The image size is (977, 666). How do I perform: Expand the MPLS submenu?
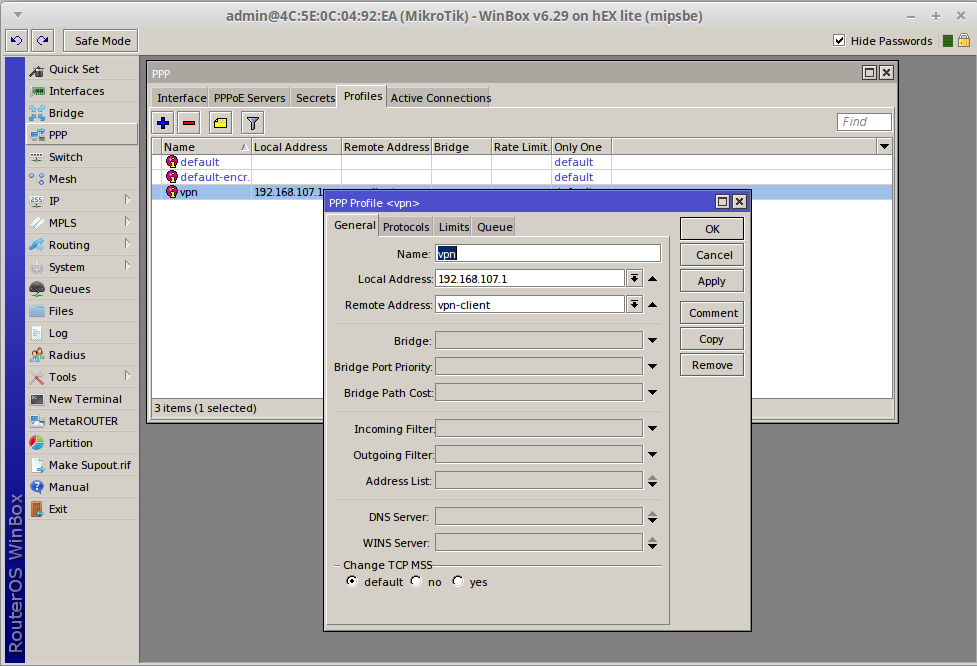(x=127, y=221)
